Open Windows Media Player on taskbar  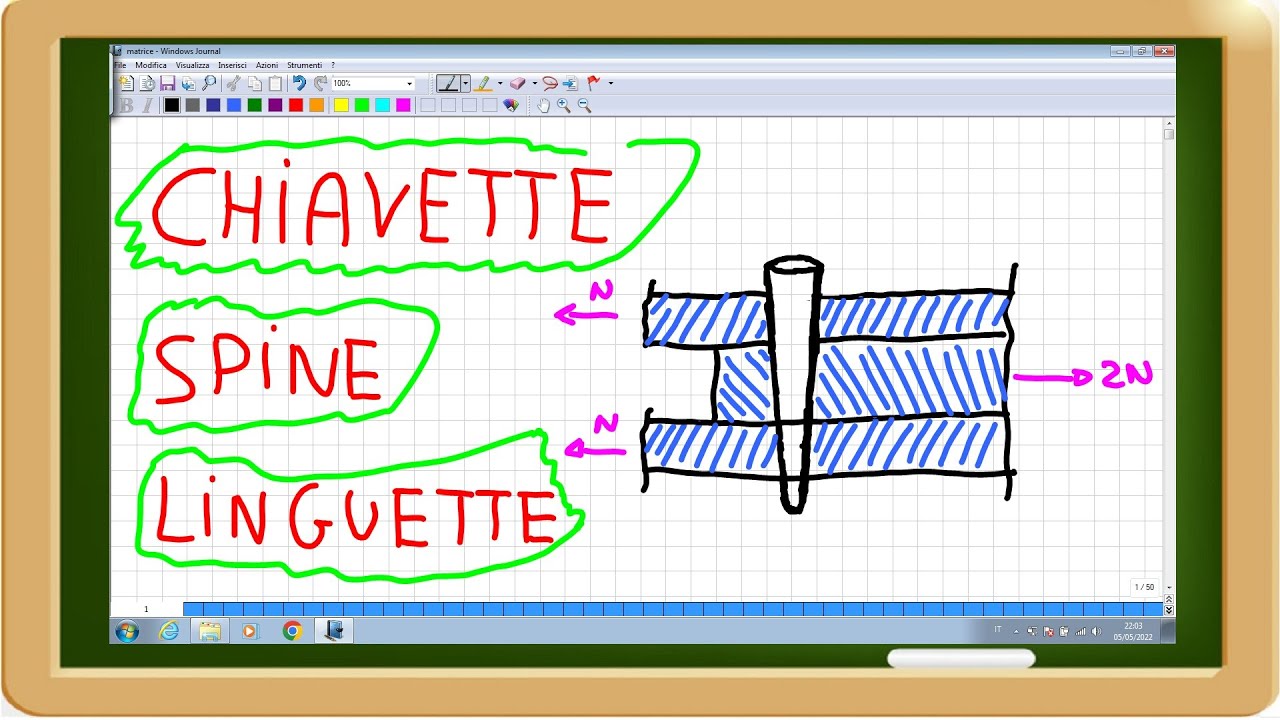[x=250, y=631]
